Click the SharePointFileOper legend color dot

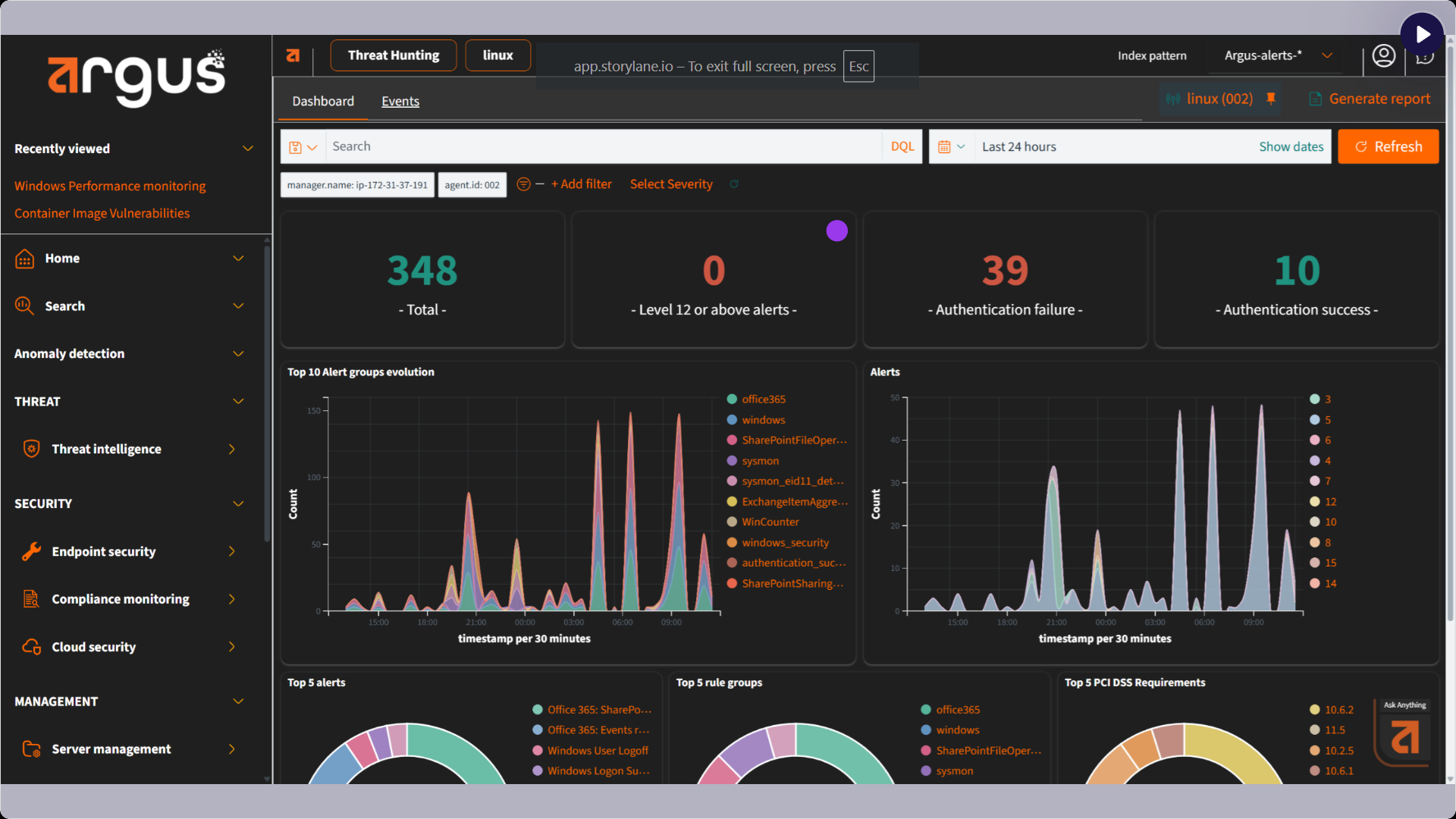click(x=732, y=441)
